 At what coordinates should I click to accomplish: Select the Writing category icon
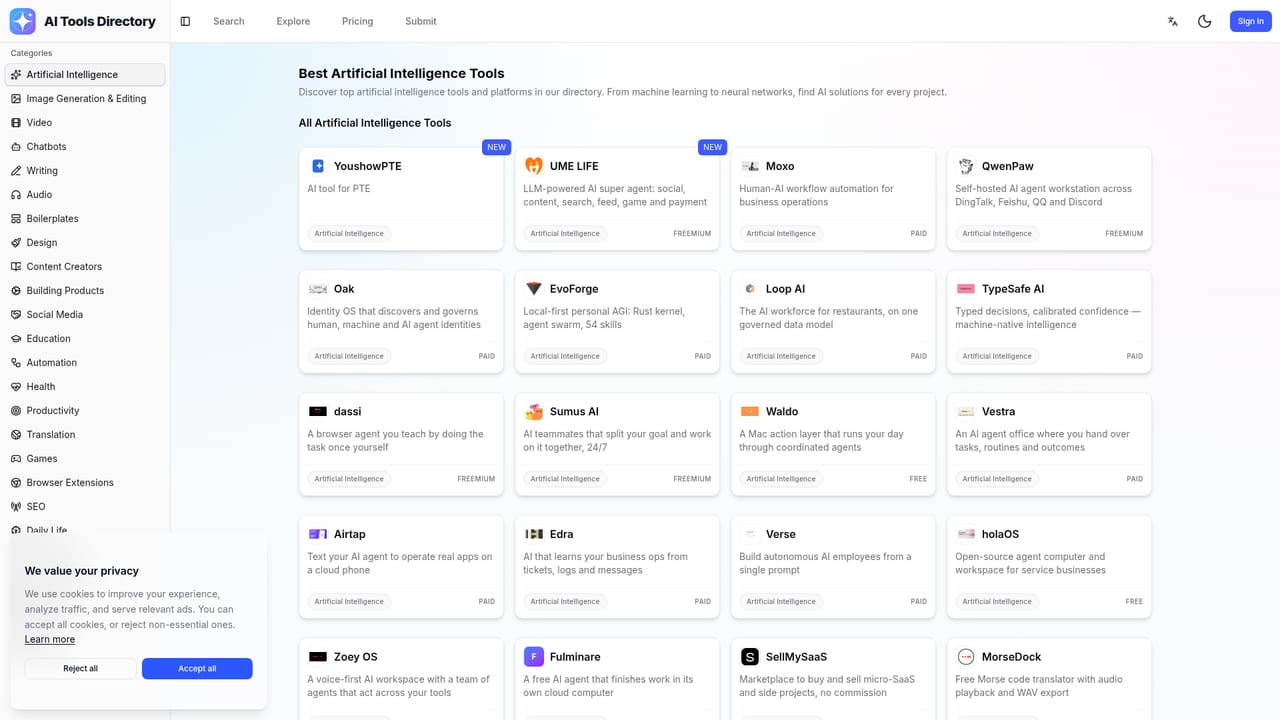16,171
